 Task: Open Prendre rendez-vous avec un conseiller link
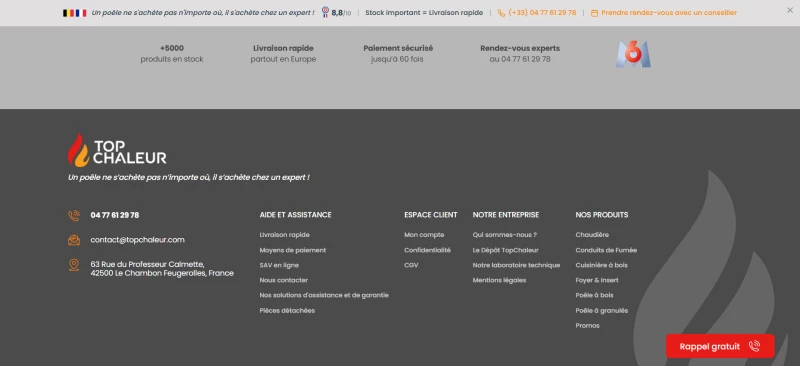click(x=669, y=13)
